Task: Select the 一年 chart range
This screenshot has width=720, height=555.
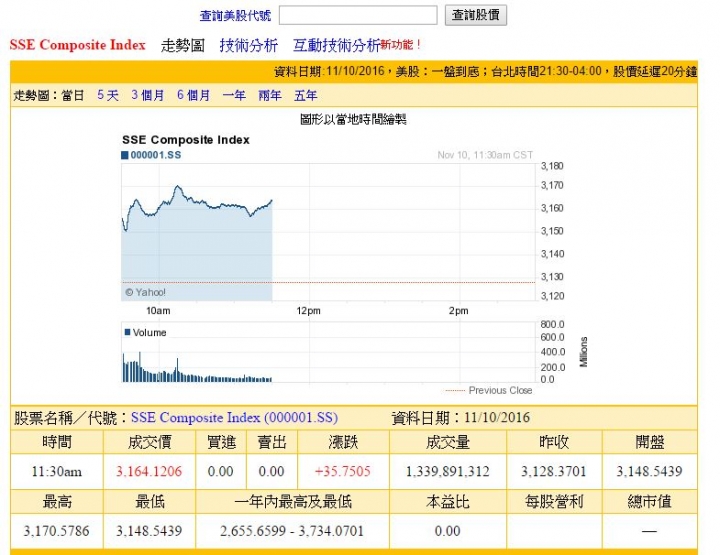Action: click(234, 95)
